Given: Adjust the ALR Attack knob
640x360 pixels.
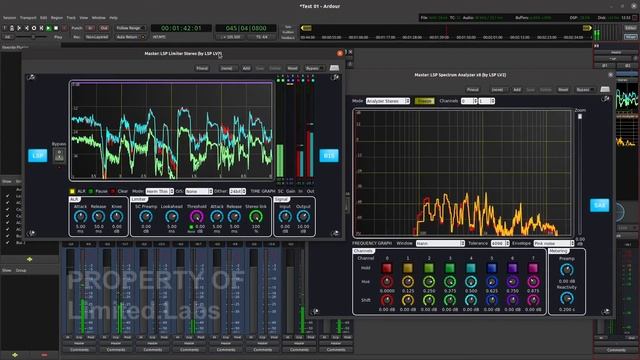Looking at the screenshot, I should pos(80,217).
